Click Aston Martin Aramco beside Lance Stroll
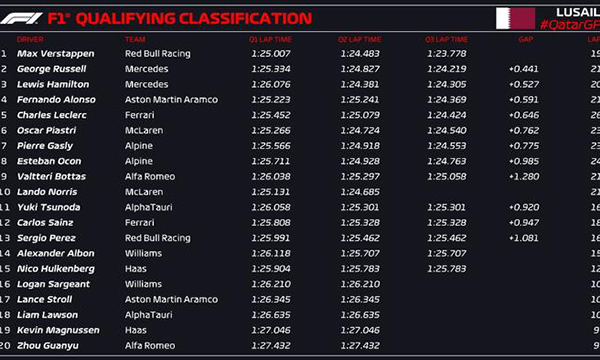The height and width of the screenshot is (360, 600). point(171,299)
